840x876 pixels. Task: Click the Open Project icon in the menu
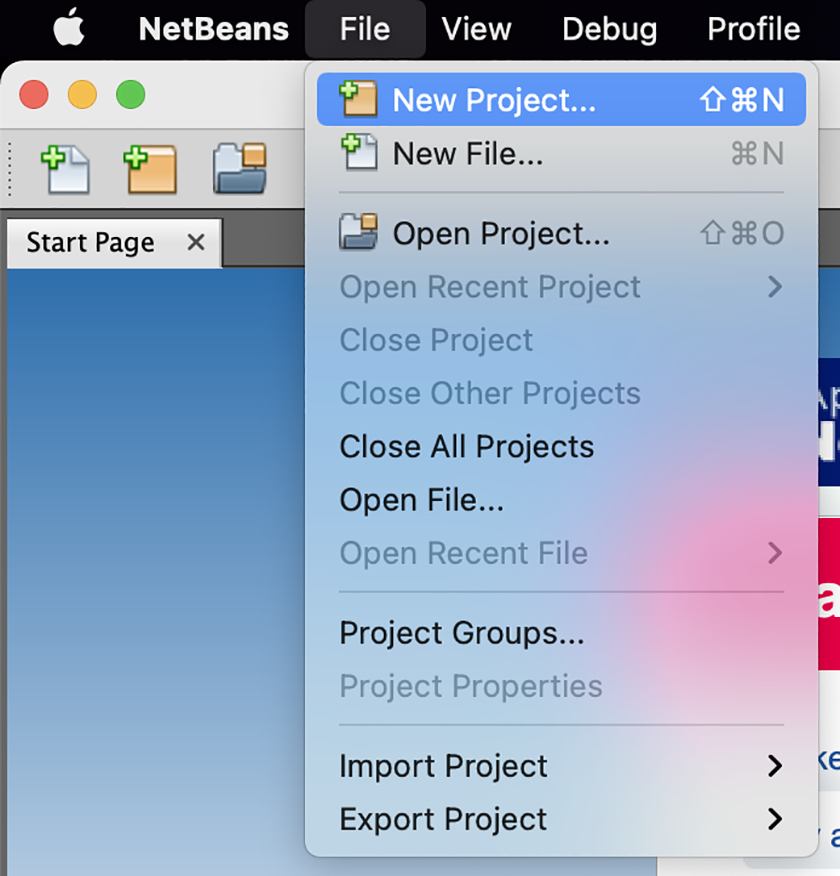pyautogui.click(x=360, y=233)
